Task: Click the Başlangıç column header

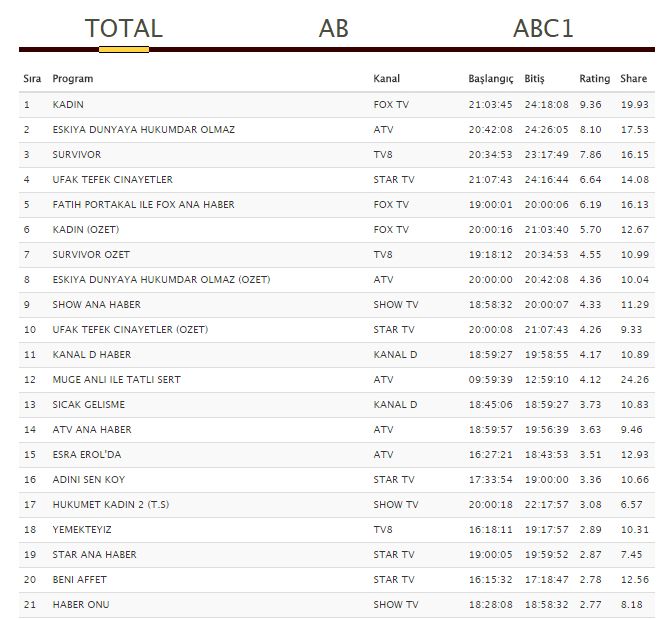Action: click(490, 79)
